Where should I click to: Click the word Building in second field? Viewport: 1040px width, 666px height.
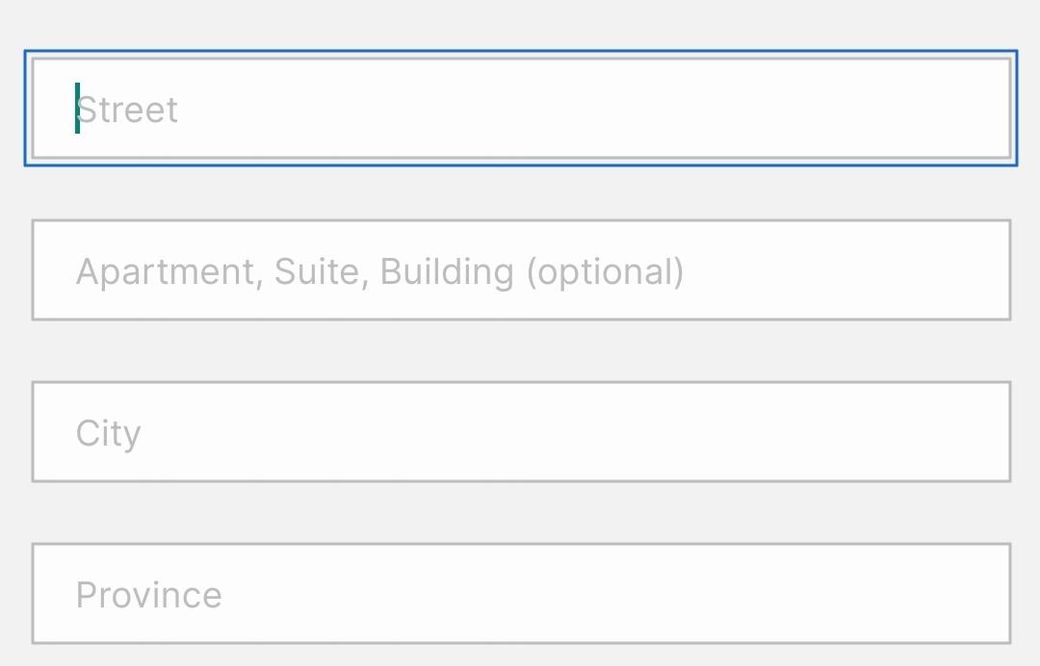(447, 271)
